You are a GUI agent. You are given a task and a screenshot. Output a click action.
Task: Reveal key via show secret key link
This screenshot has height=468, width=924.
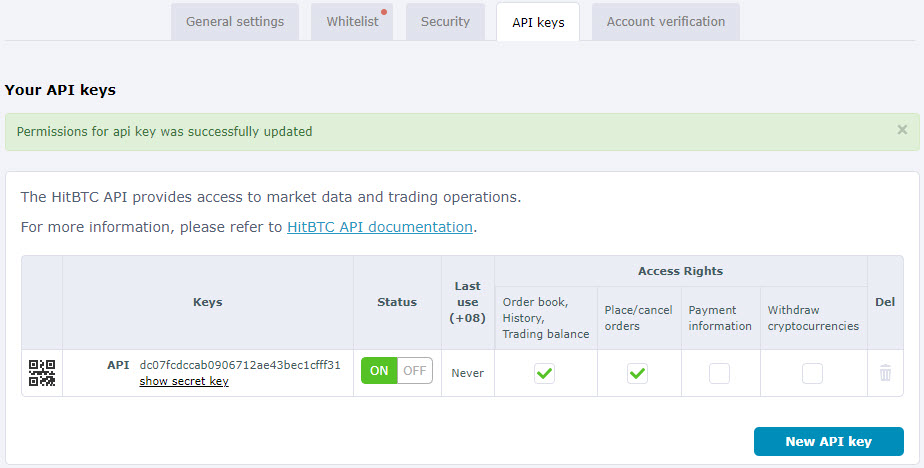184,381
